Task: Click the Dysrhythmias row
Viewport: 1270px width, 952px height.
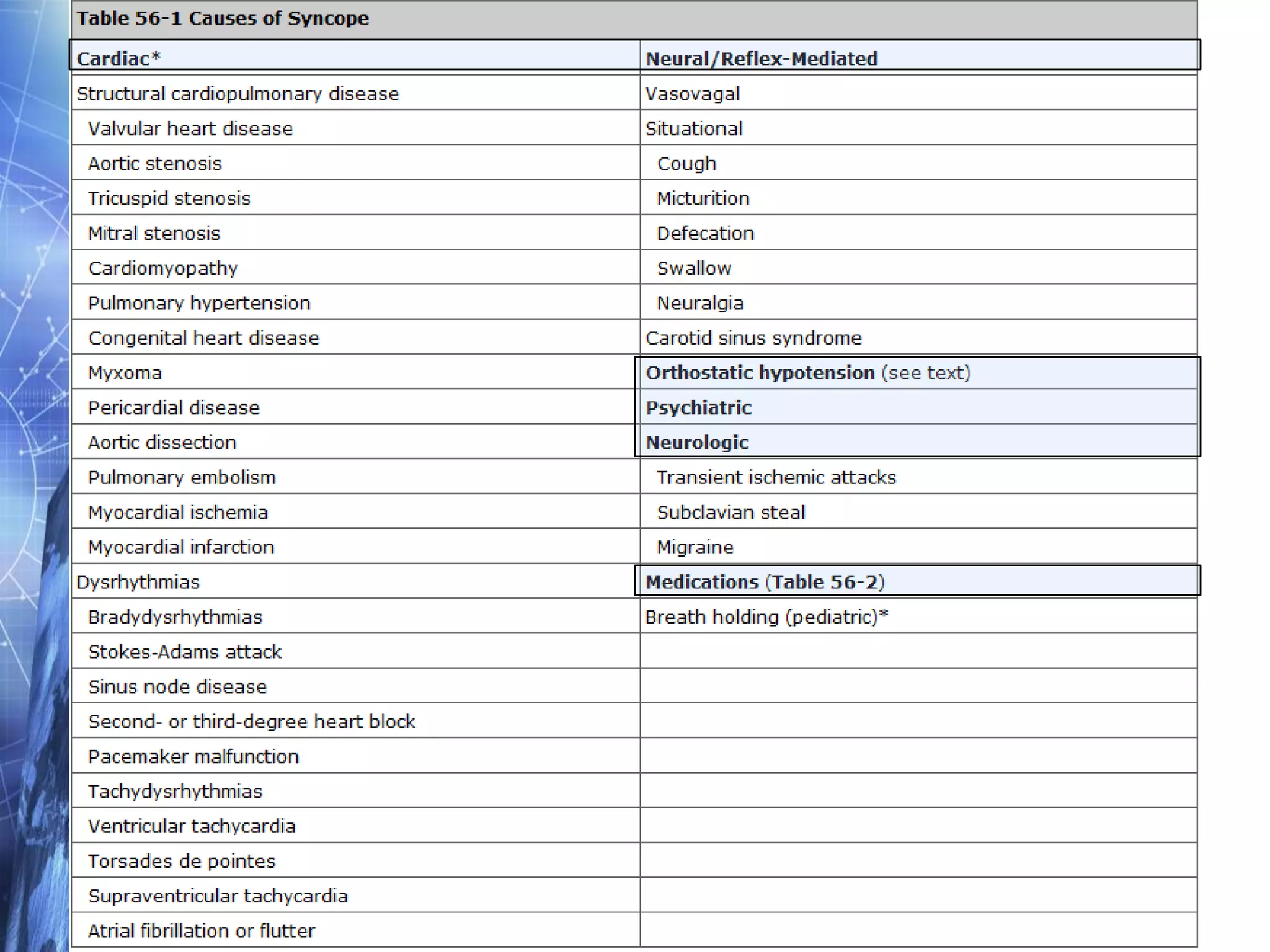Action: 138,582
